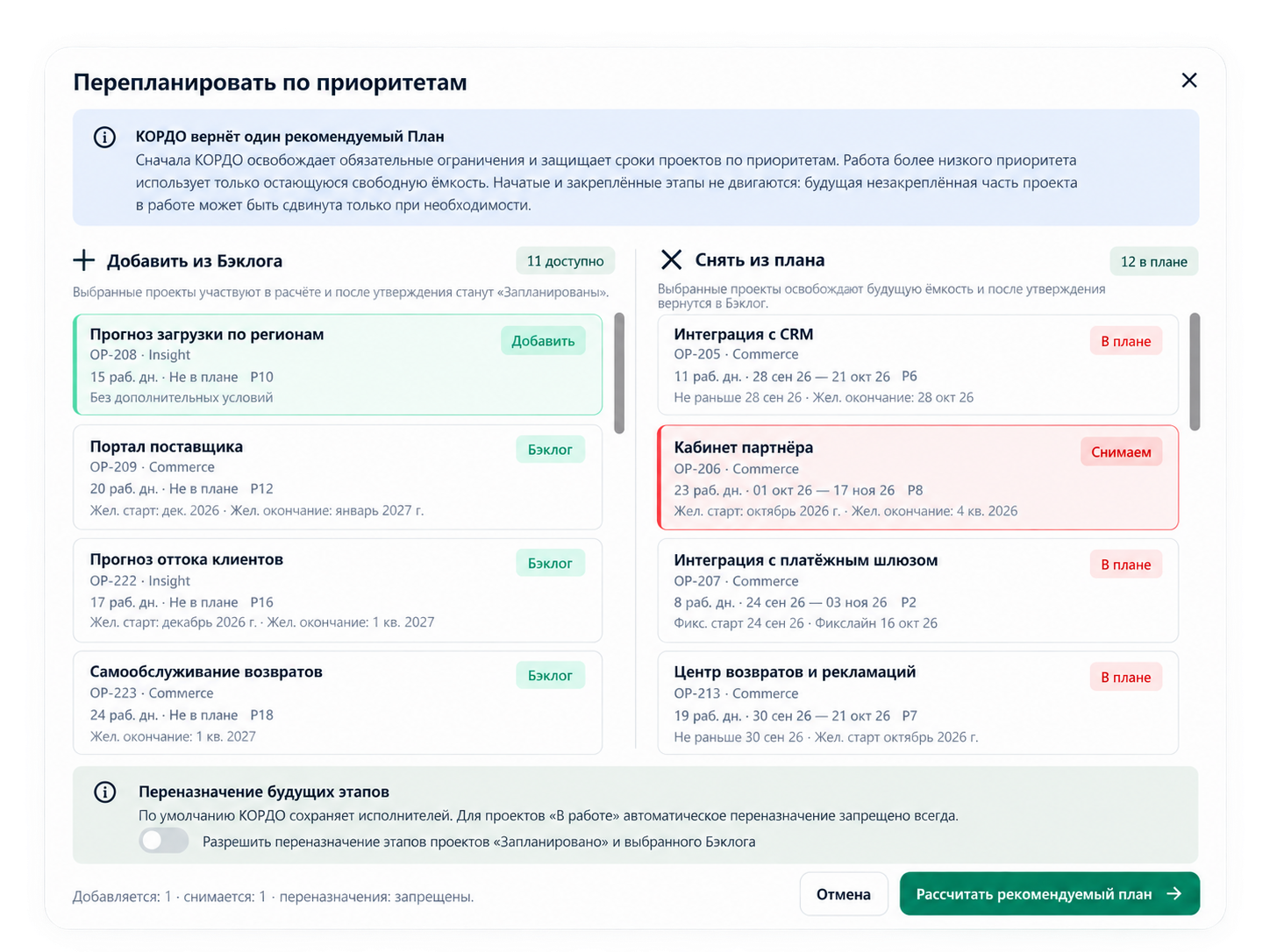This screenshot has height=952, width=1270.
Task: Click Добавить badge on Прогноз загрузки по регионам
Action: (543, 341)
